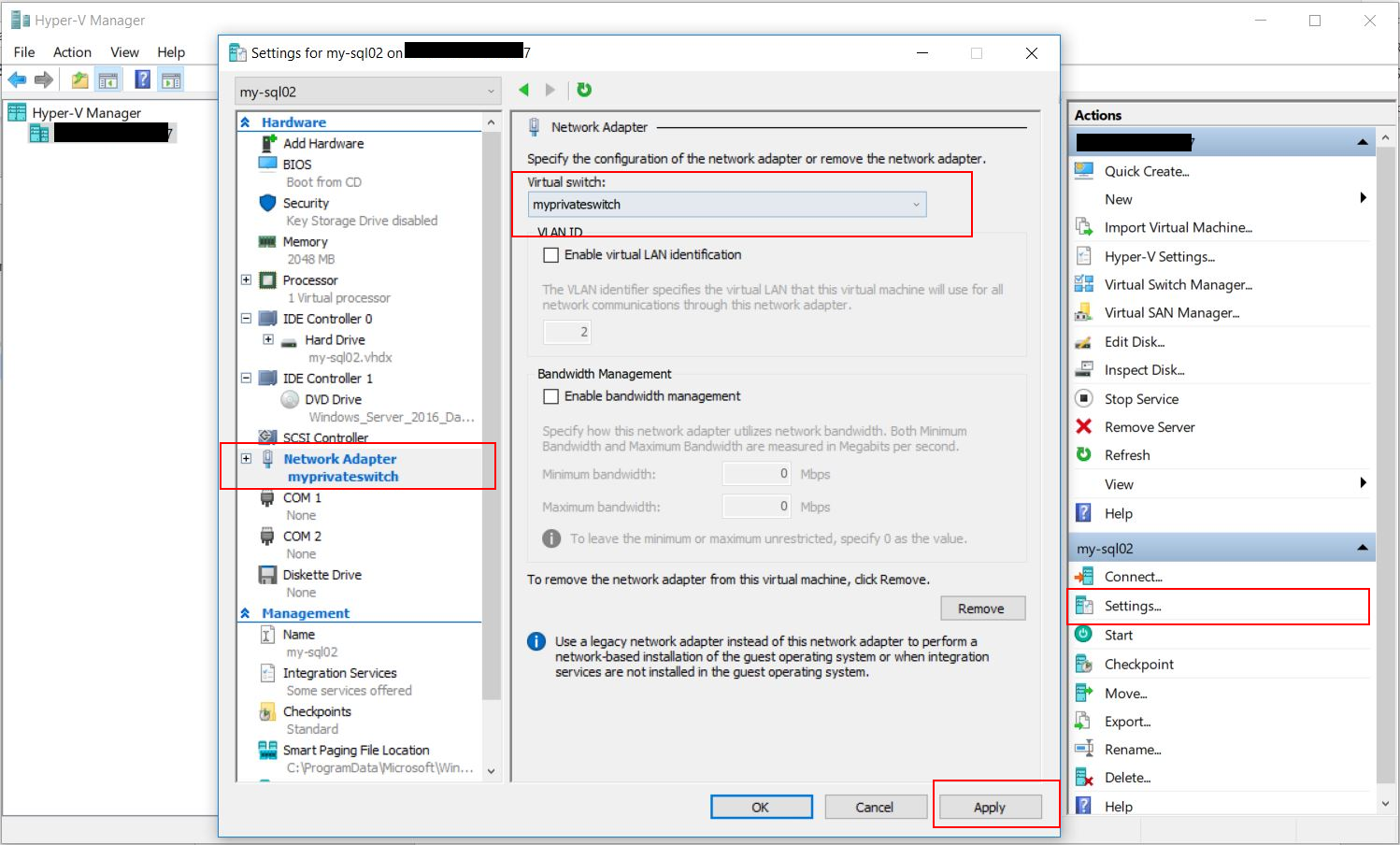Select the COM 1 port item
The image size is (1400, 845).
click(301, 497)
